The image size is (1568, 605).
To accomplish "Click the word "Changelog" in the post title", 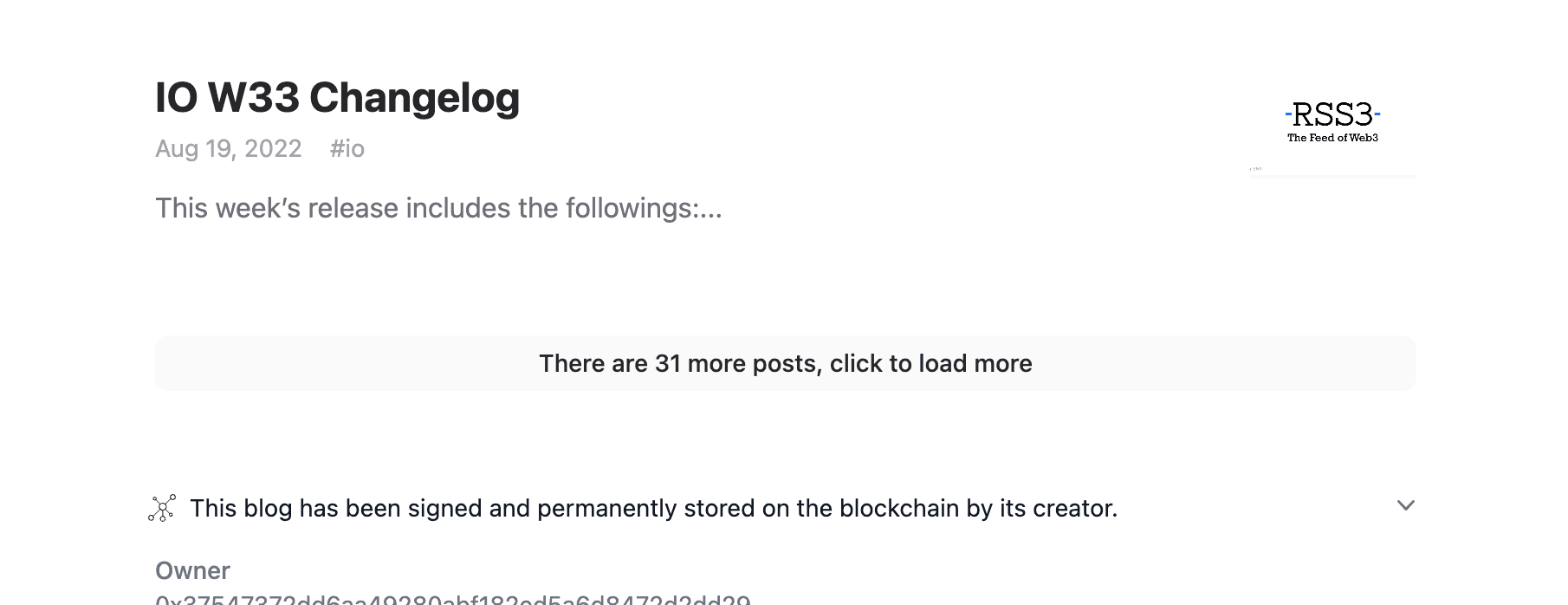I will tap(415, 97).
